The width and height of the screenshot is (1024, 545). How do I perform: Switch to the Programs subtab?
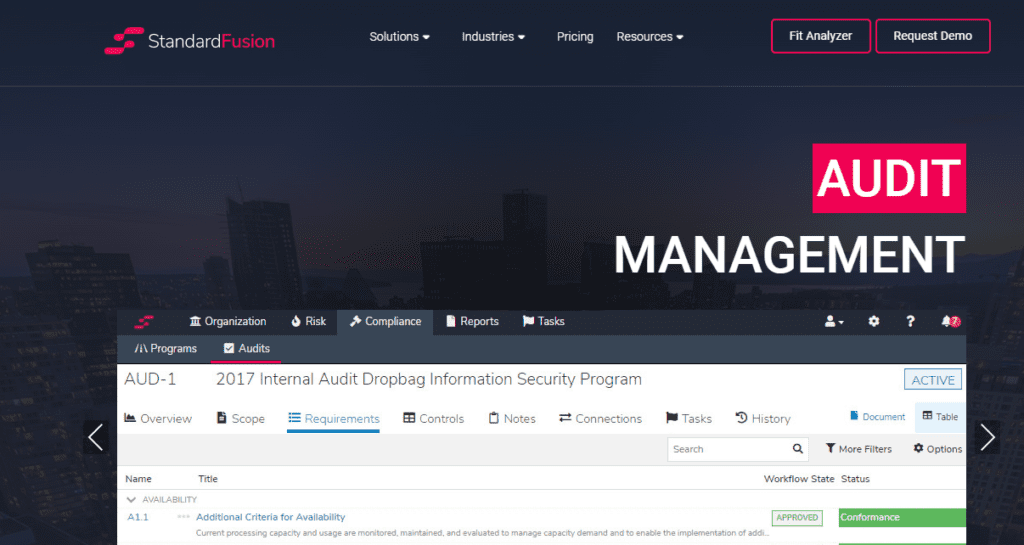pos(165,349)
